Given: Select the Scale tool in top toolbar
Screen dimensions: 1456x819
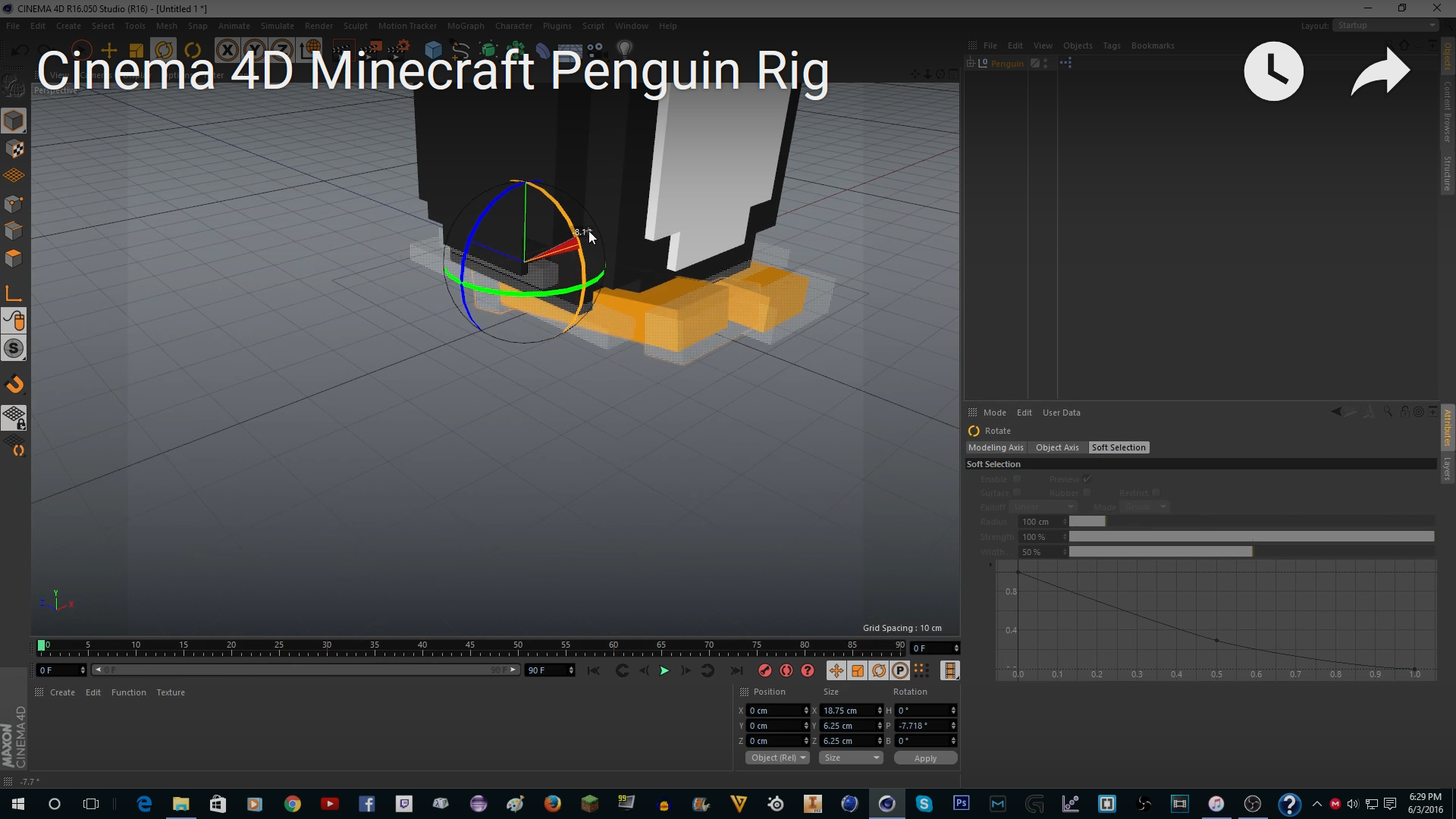Looking at the screenshot, I should pyautogui.click(x=136, y=50).
